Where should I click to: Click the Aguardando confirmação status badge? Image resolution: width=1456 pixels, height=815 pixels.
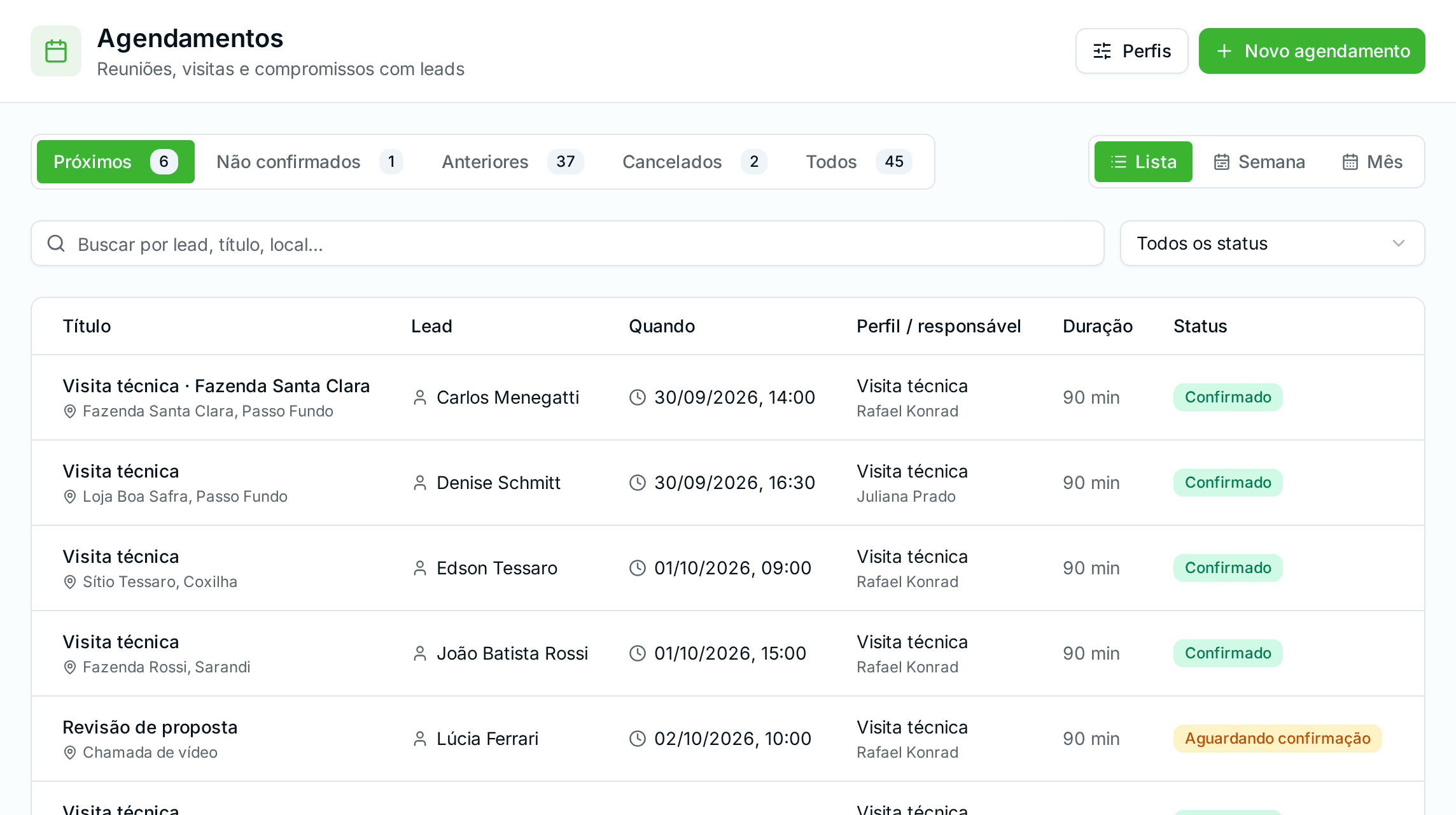(1278, 739)
